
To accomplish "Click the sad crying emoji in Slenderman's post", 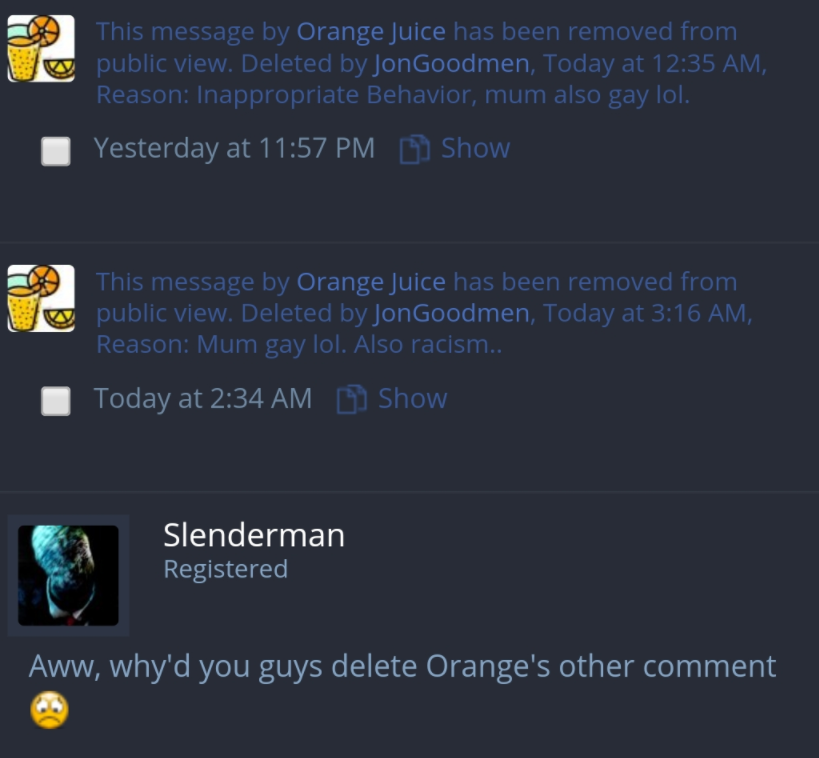I will point(50,709).
